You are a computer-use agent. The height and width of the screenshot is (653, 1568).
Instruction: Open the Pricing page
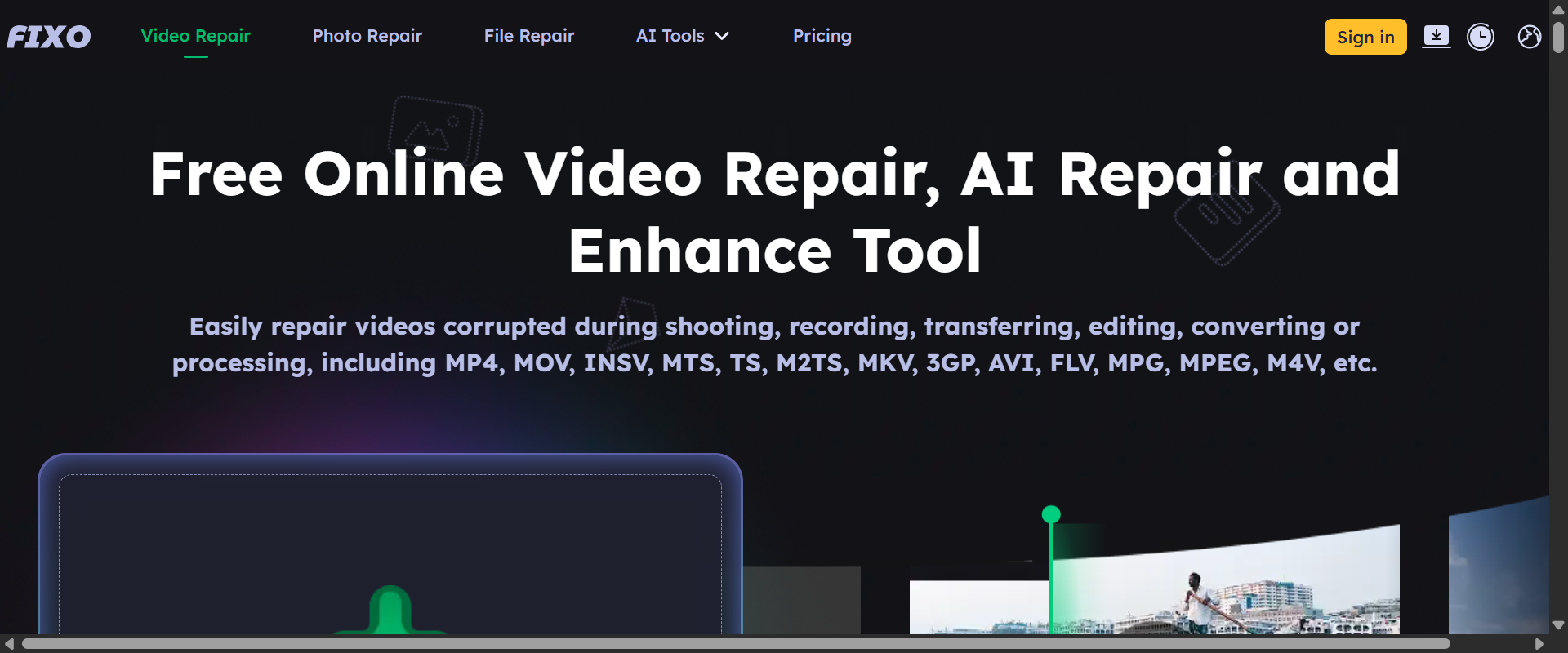(x=822, y=36)
